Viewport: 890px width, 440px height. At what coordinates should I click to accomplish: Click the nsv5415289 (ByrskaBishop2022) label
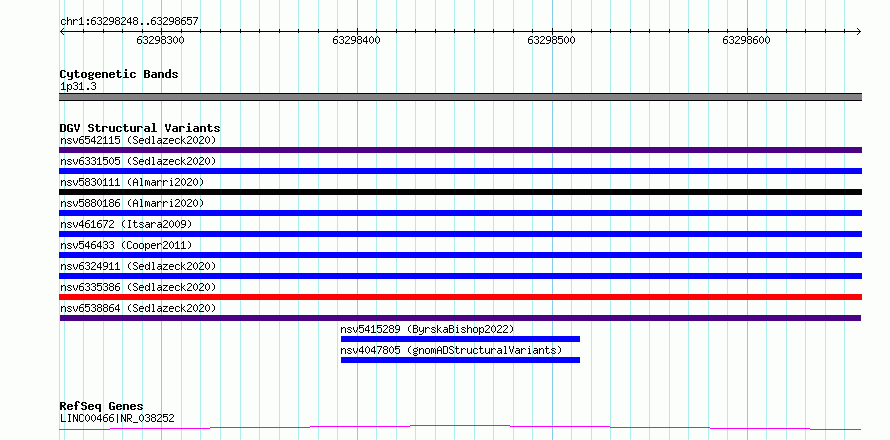pos(427,329)
